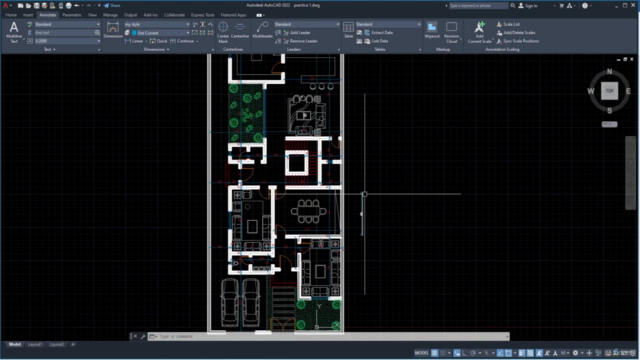The height and width of the screenshot is (360, 640).
Task: Toggle grid display in status bar
Action: tap(435, 353)
